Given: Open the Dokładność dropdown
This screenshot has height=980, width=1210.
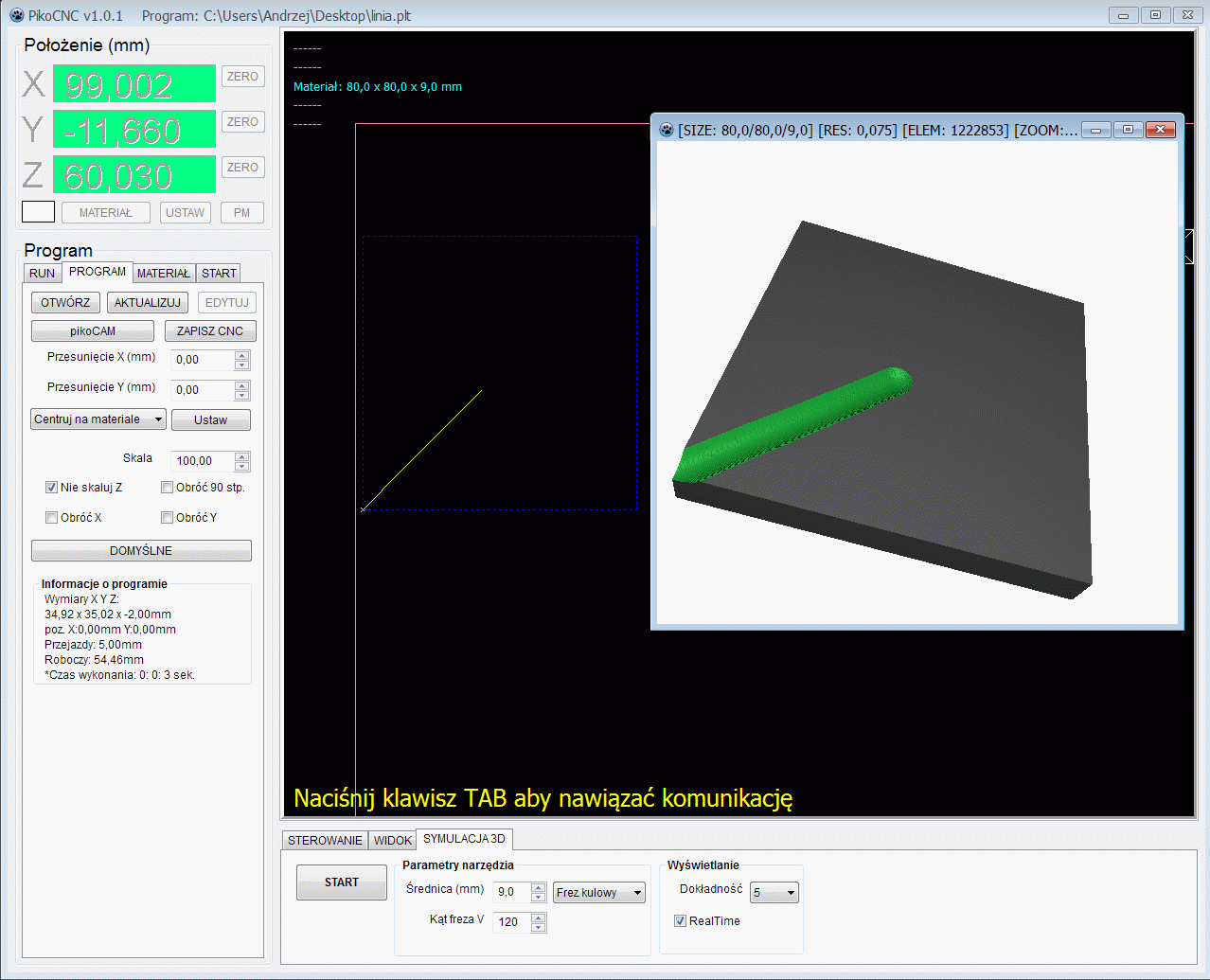Looking at the screenshot, I should 774,893.
